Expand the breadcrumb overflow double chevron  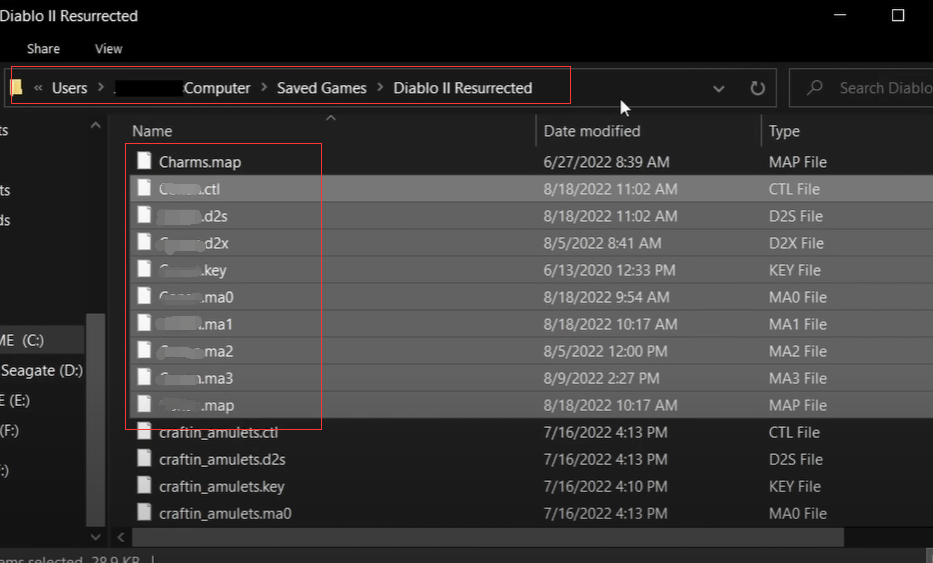coord(38,88)
